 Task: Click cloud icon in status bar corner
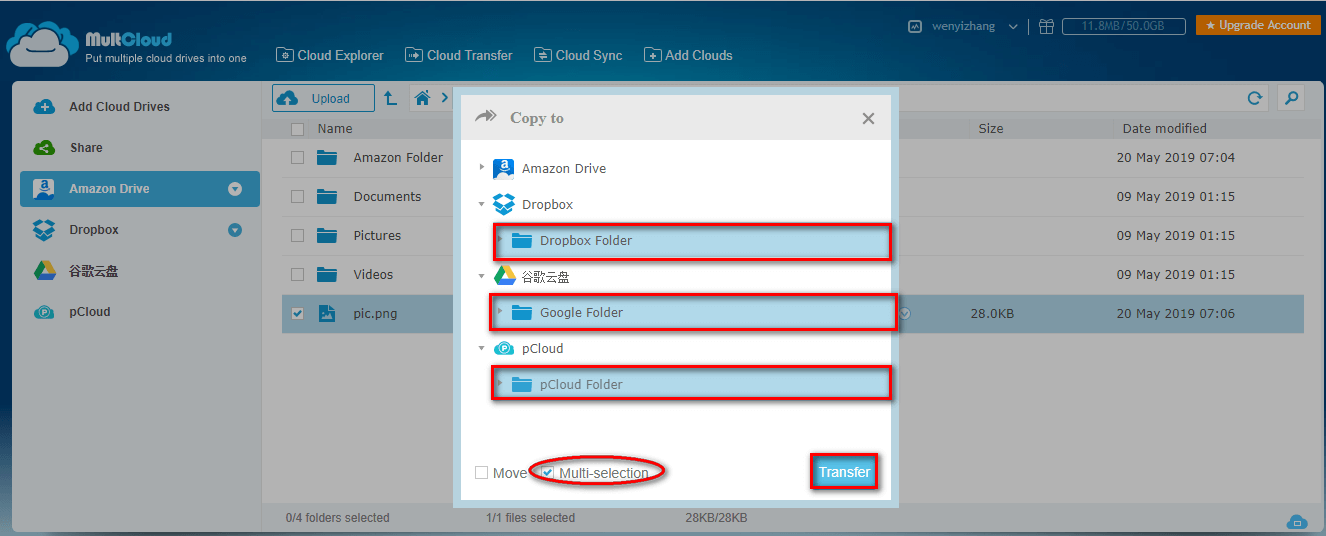tap(1297, 521)
